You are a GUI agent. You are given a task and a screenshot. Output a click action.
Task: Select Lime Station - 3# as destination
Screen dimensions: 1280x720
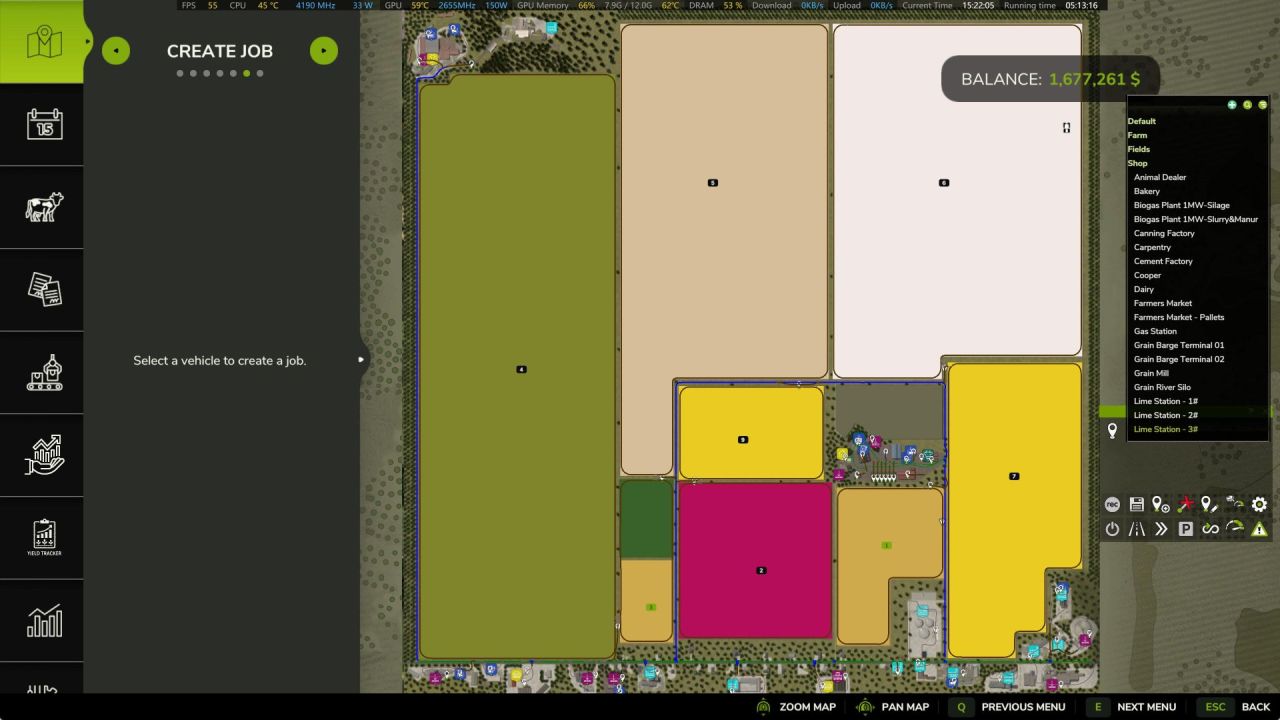(1166, 429)
